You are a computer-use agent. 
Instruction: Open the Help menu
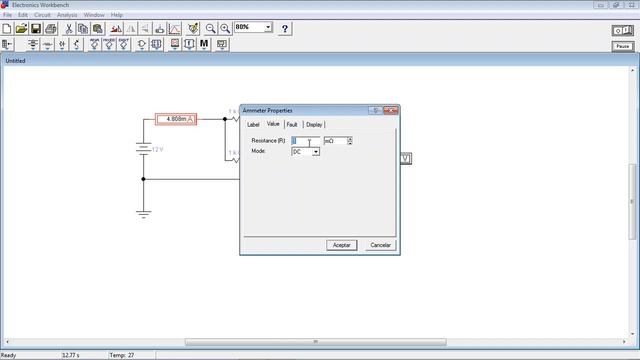[x=117, y=15]
